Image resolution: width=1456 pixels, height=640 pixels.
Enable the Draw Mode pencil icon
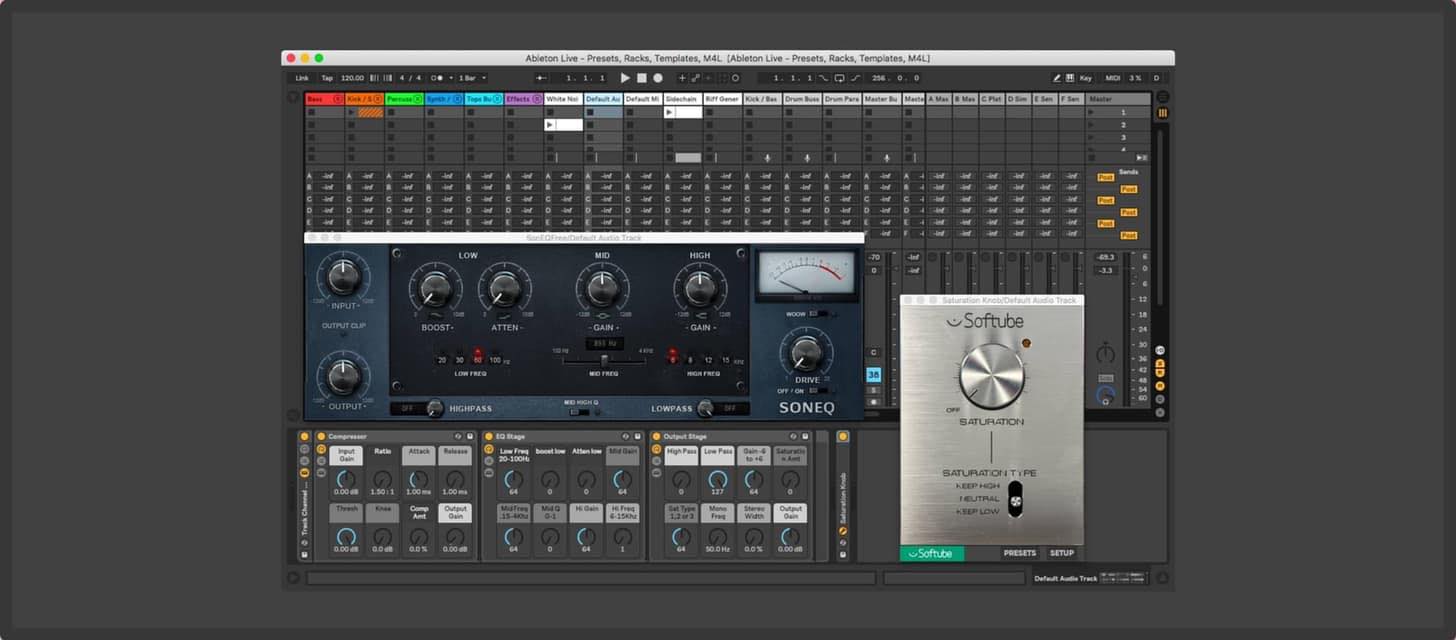(x=1056, y=77)
